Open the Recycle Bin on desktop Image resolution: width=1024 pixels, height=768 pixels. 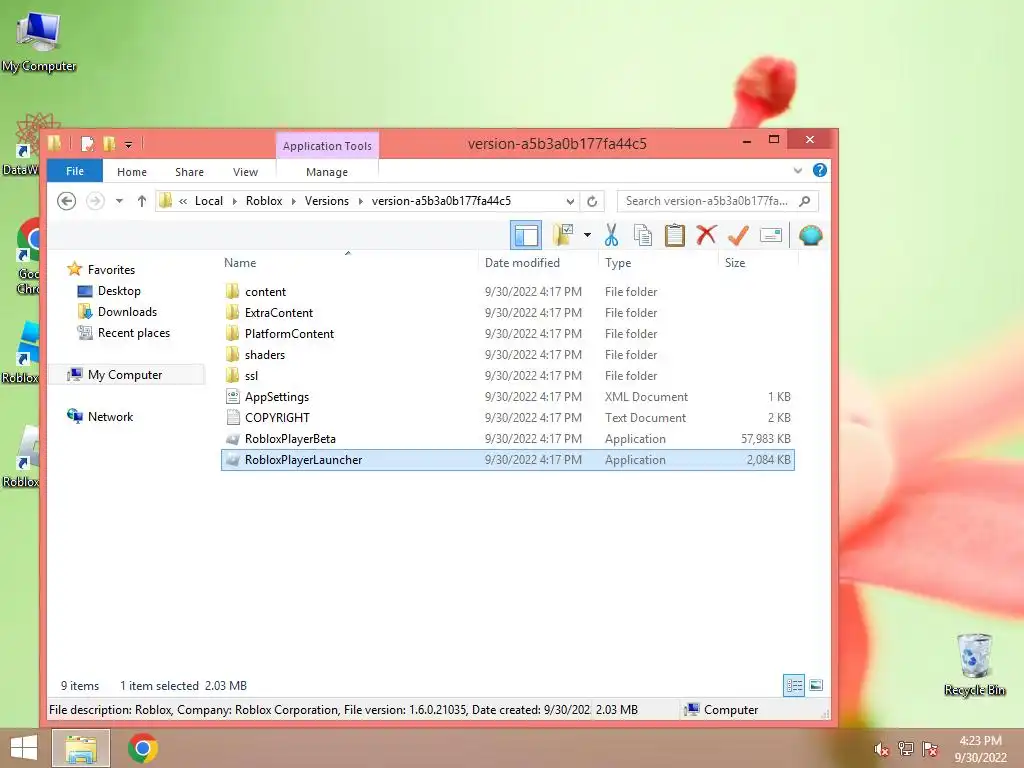(x=974, y=664)
